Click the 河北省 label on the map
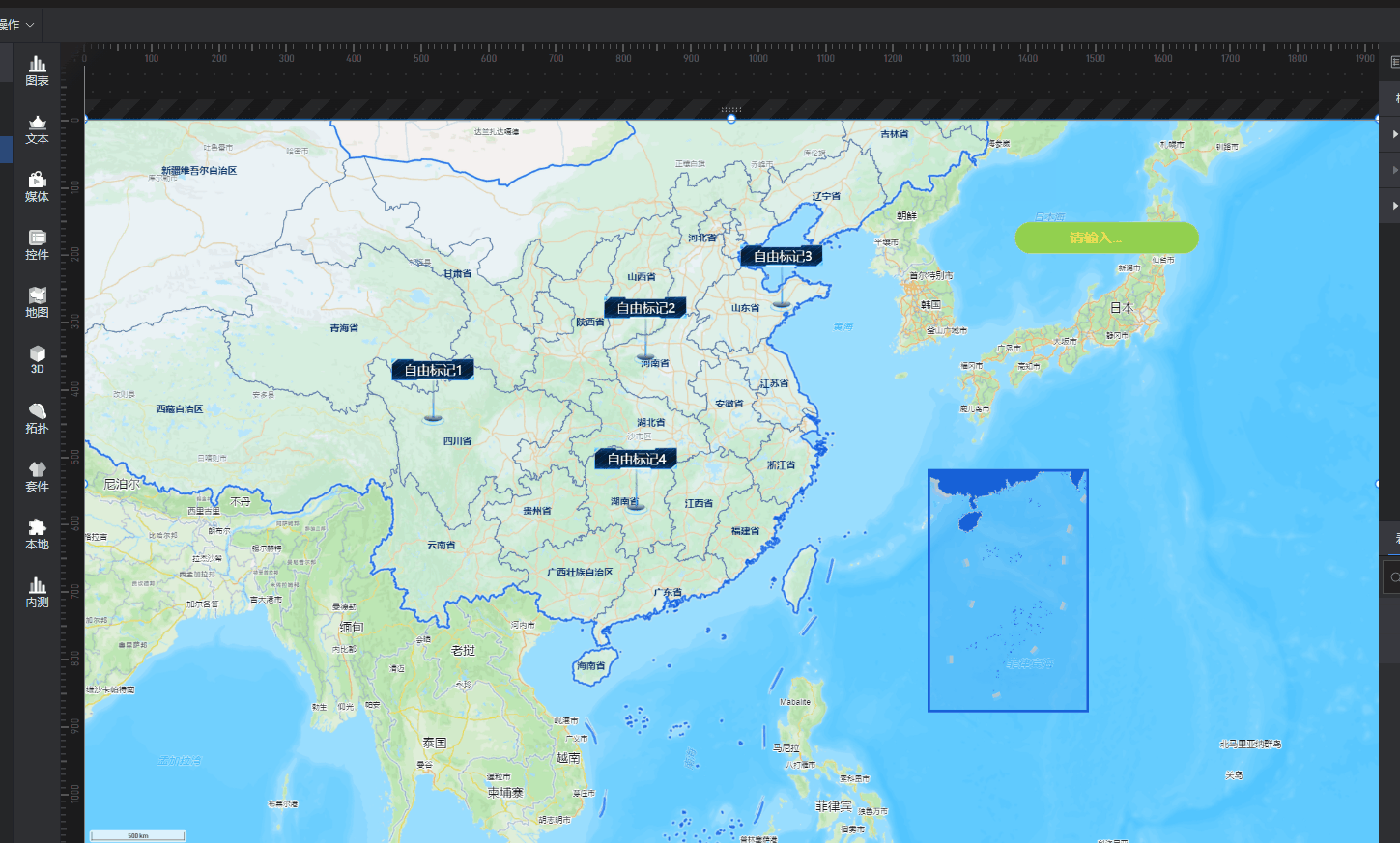The height and width of the screenshot is (843, 1400). [702, 238]
